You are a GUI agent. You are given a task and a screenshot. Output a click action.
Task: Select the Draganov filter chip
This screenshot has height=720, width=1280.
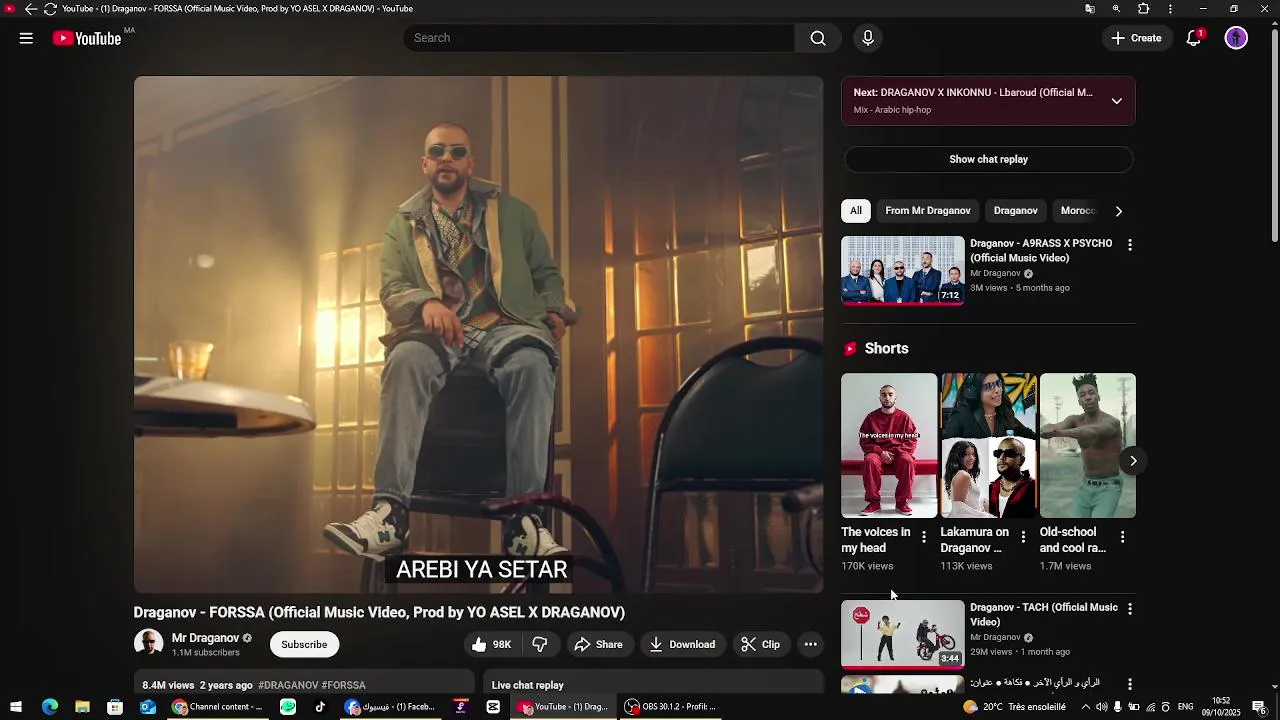point(1015,211)
